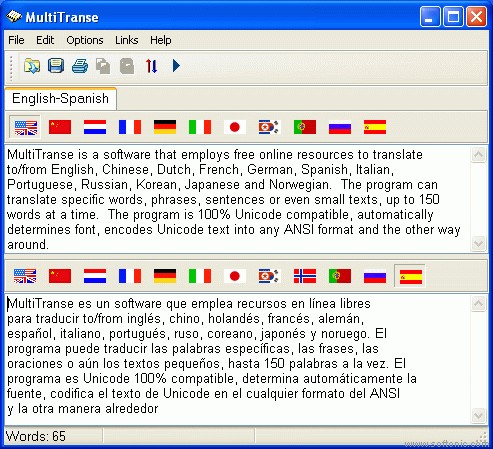Click the down arrow of source text scrollbar
This screenshot has height=449, width=493.
point(478,243)
